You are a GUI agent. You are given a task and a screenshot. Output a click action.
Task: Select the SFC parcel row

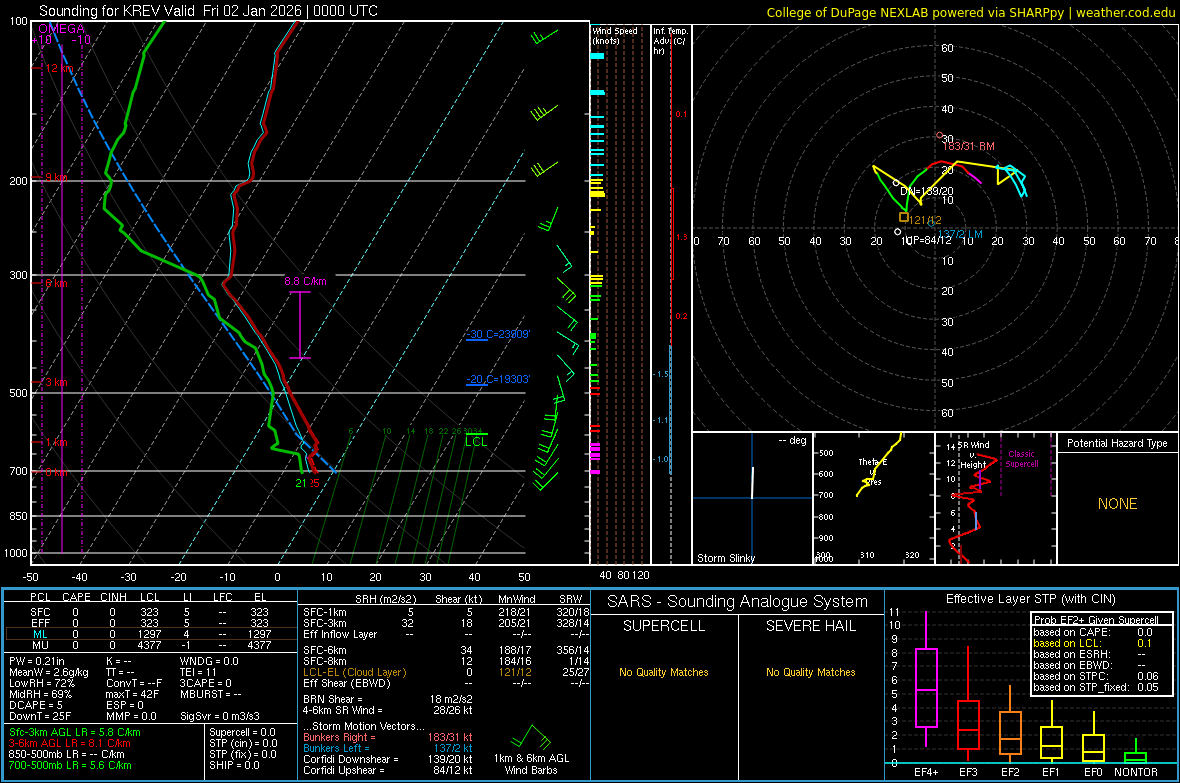151,612
